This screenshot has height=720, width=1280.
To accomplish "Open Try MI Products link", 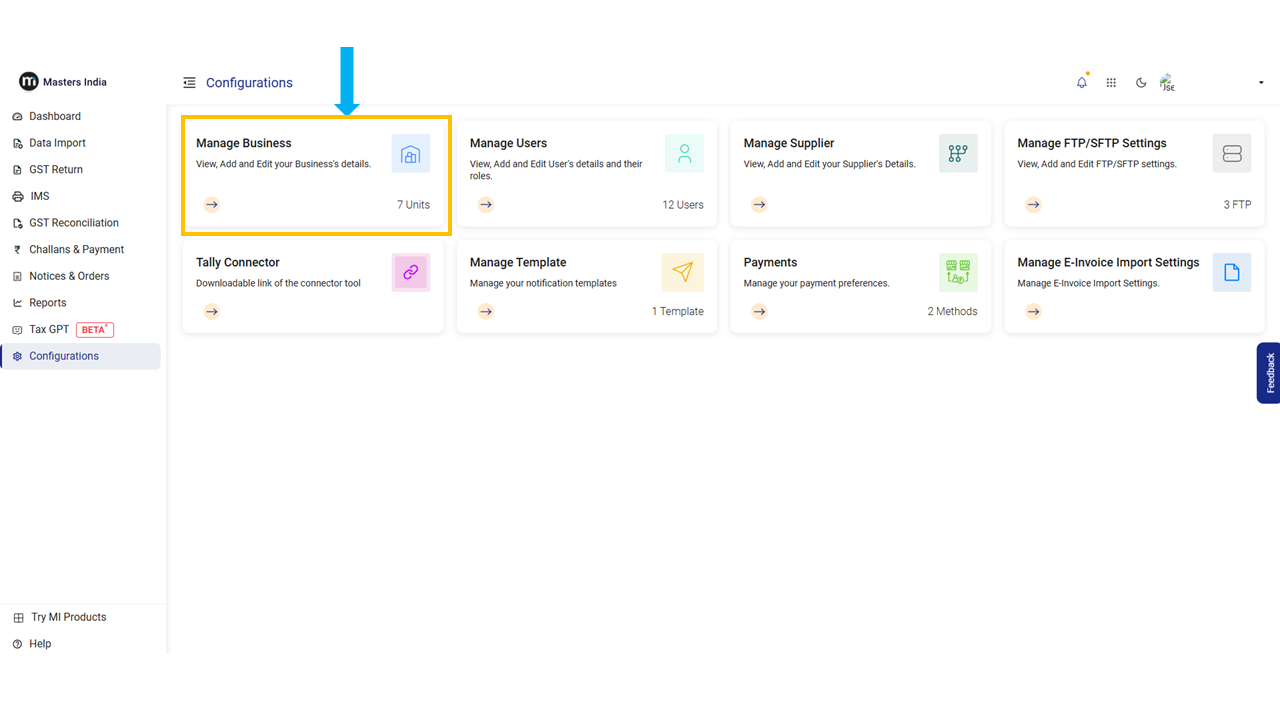I will pos(68,617).
